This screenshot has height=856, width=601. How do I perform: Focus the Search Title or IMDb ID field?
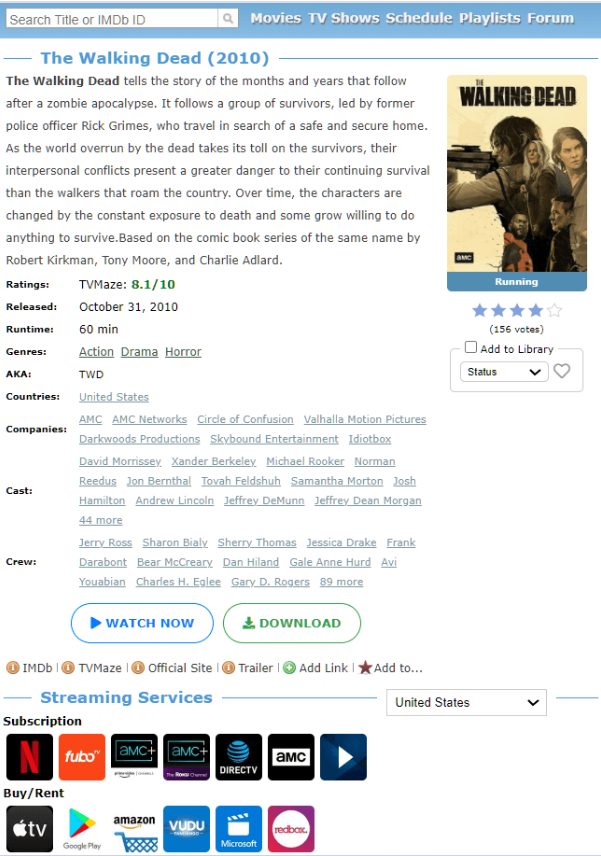pos(112,19)
